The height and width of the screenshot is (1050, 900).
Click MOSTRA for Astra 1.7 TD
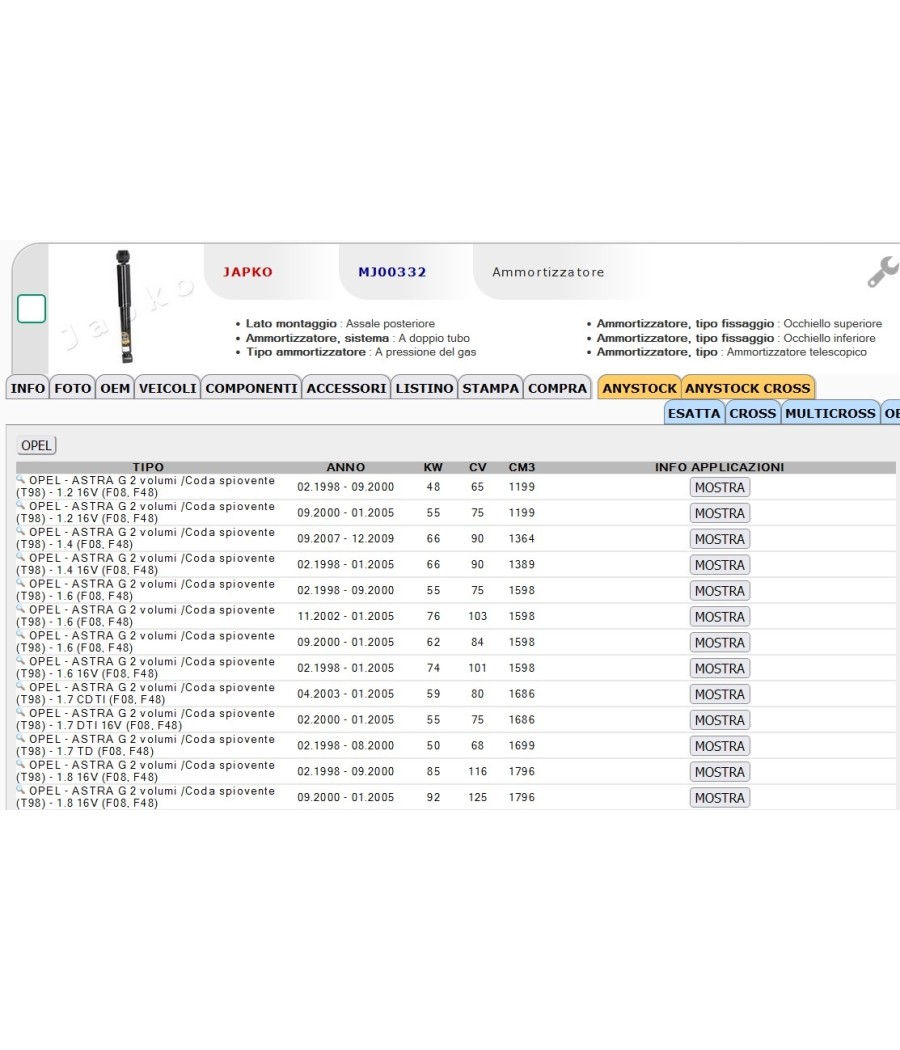720,746
